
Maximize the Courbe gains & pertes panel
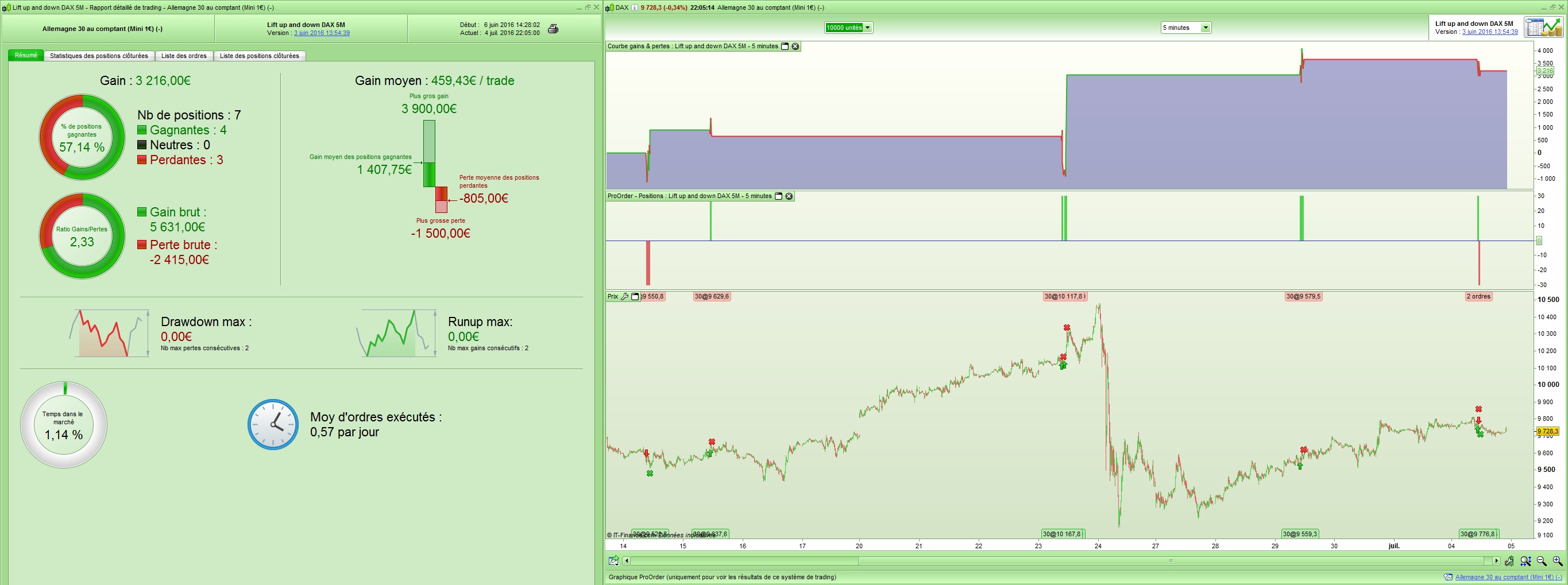[785, 47]
